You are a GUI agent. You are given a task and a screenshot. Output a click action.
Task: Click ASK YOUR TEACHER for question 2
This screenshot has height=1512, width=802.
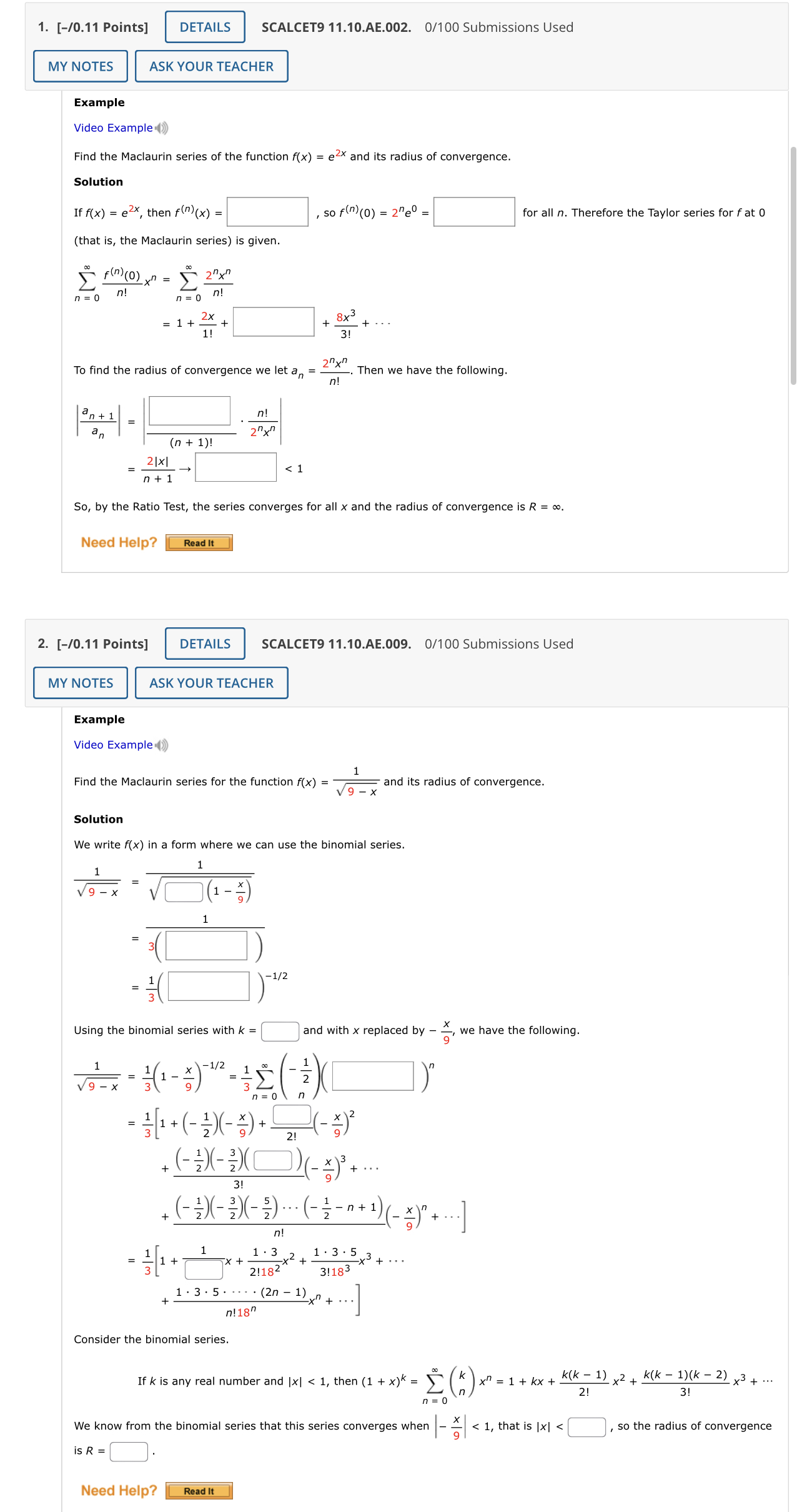[211, 683]
